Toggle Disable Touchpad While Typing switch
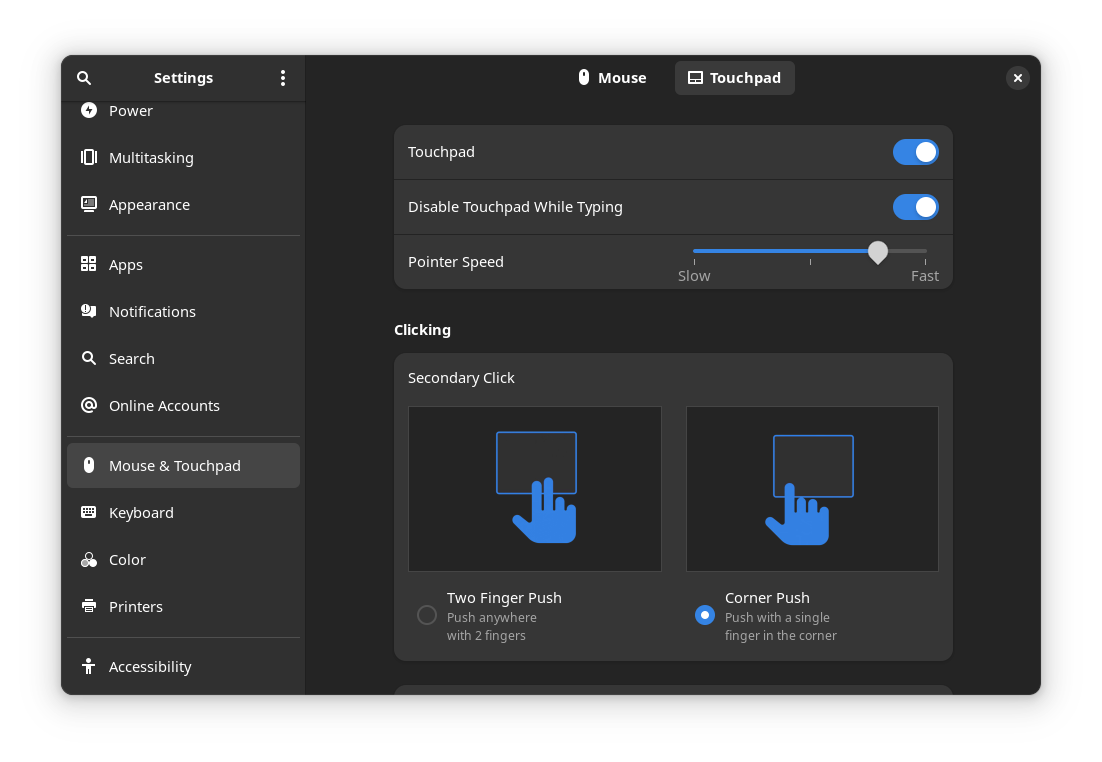 point(915,207)
